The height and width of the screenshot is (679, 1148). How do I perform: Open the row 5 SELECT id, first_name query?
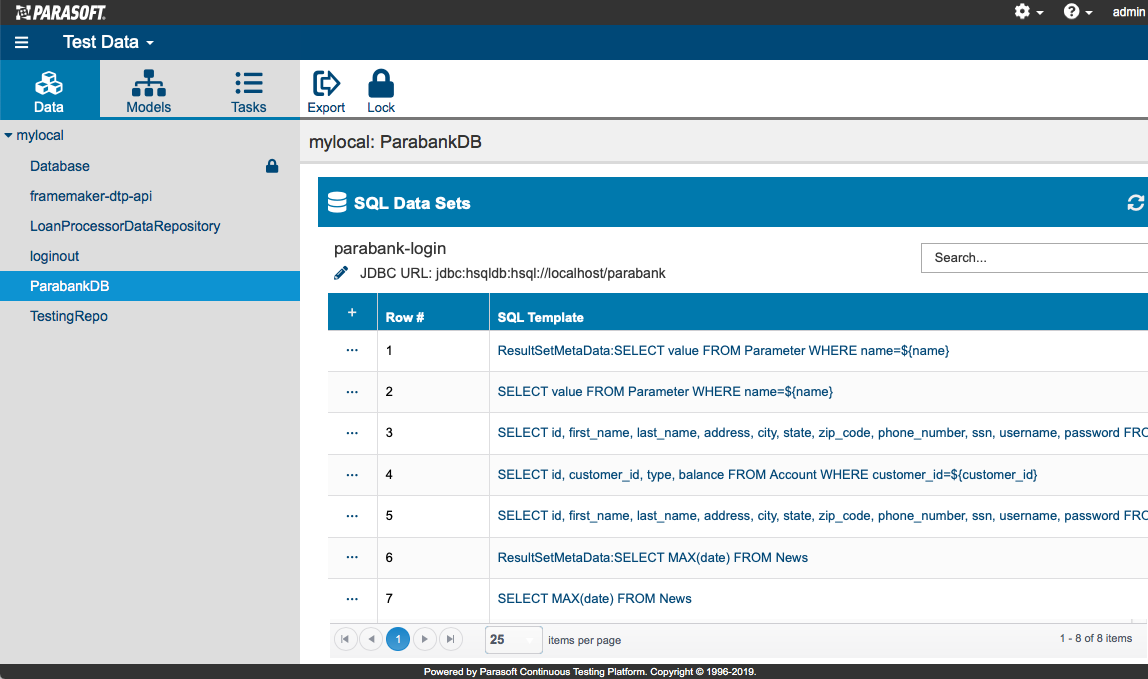click(x=822, y=516)
